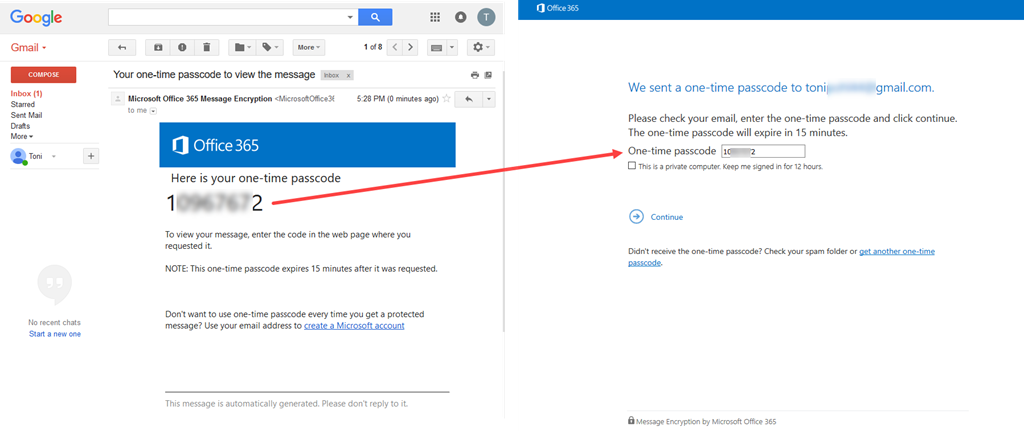Go to the newer conversation arrow
This screenshot has width=1024, height=431.
pos(394,47)
